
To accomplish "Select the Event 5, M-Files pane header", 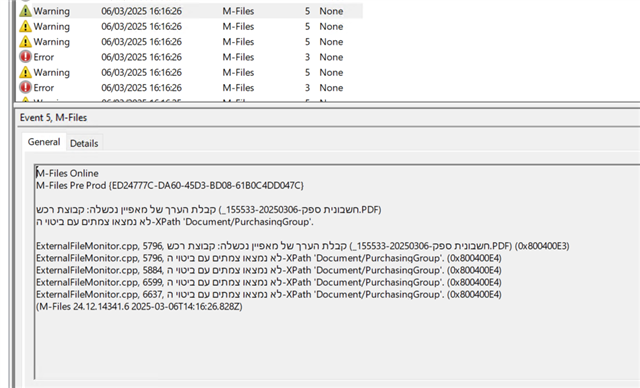I will [53, 118].
